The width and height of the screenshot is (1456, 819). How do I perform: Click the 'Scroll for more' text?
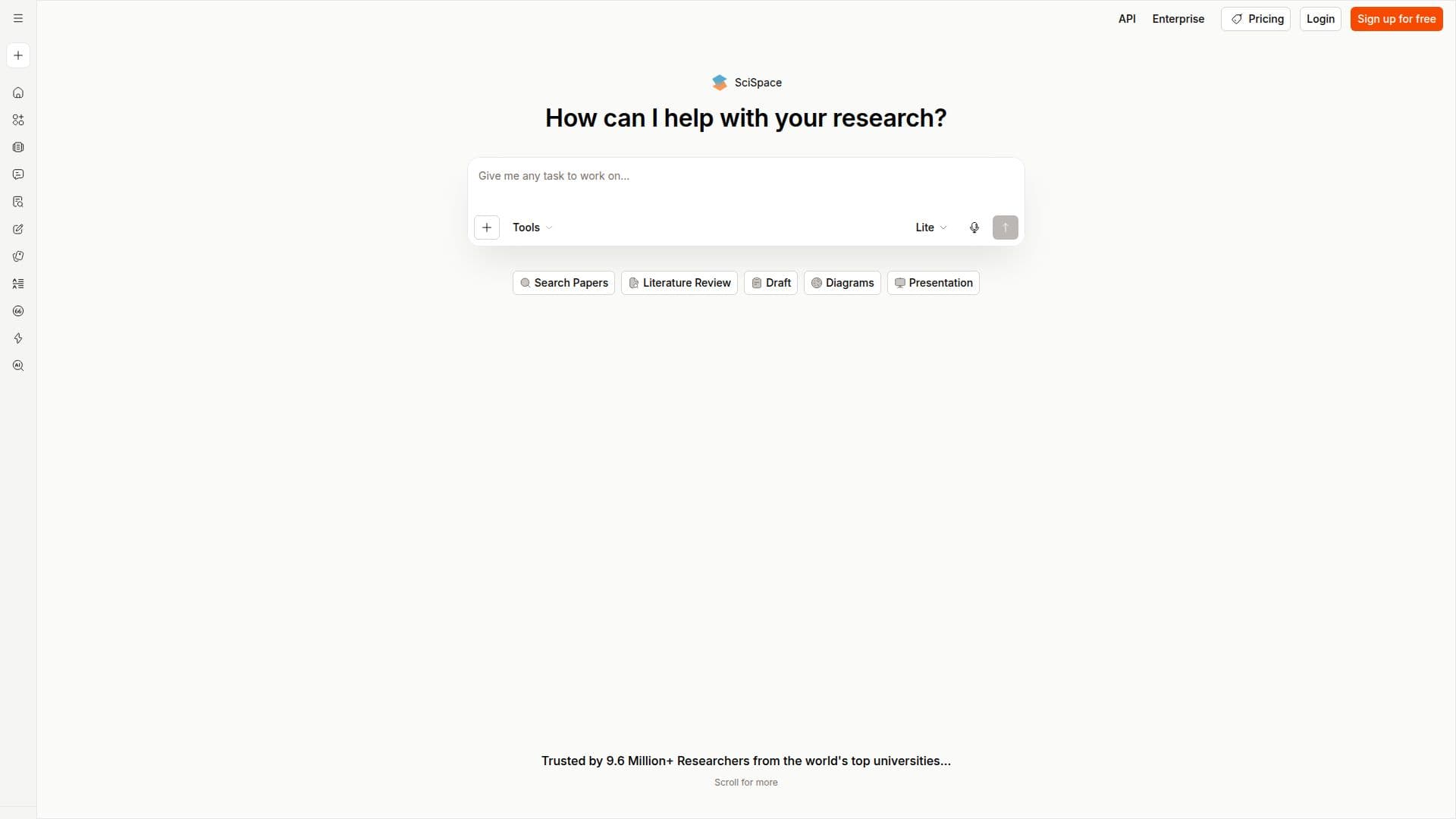[746, 783]
